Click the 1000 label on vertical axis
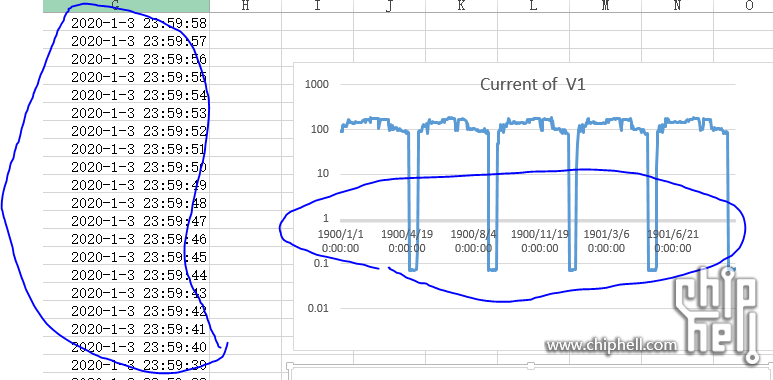Image resolution: width=773 pixels, height=380 pixels. [x=317, y=84]
